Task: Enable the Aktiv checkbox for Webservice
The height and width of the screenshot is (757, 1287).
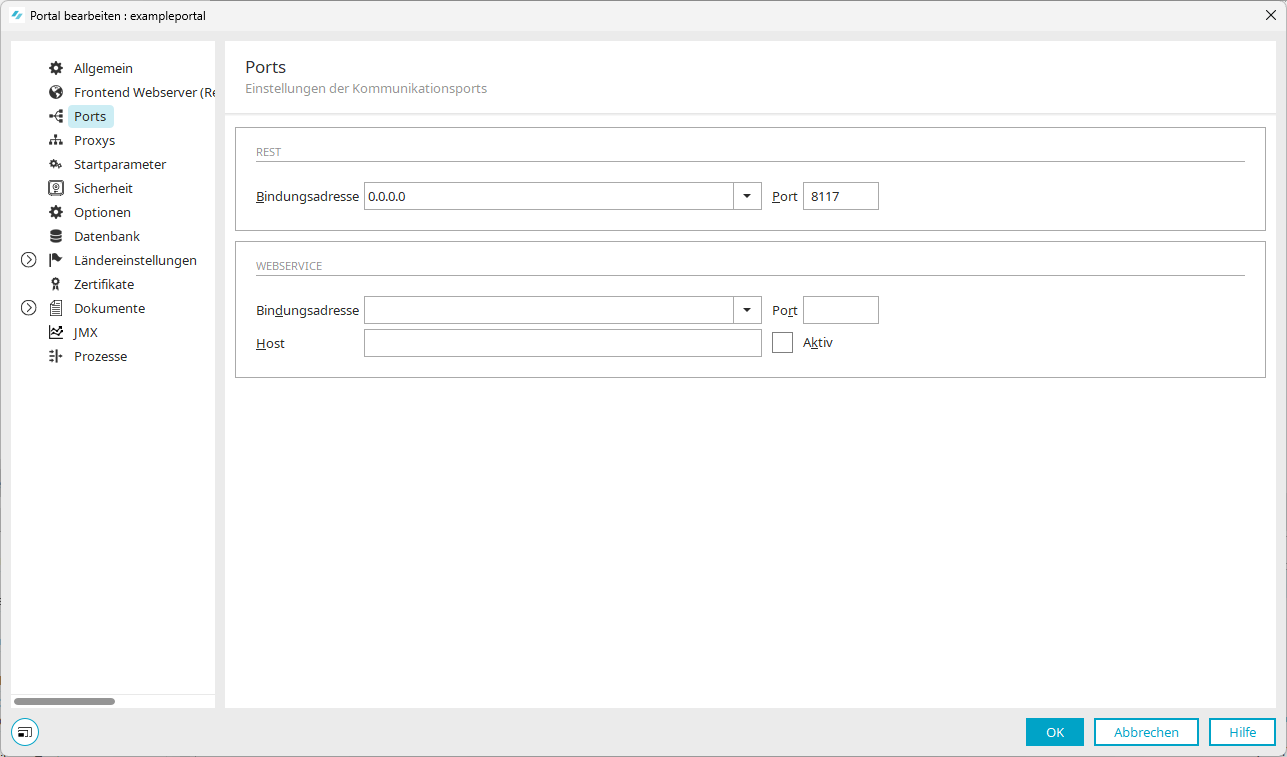Action: [782, 343]
